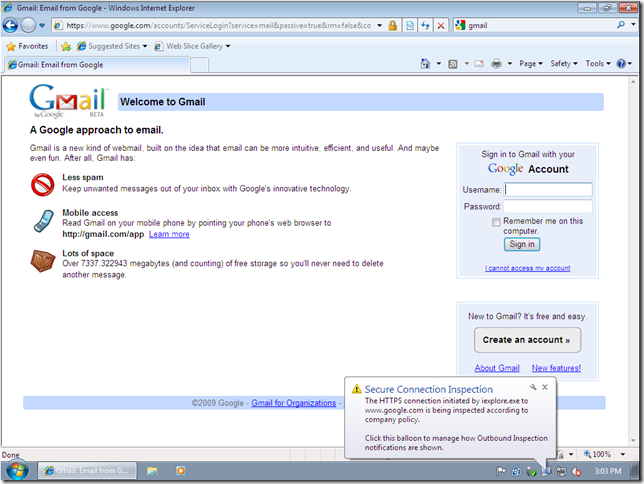
Task: Click the Welcome to Gmail heading
Action: pyautogui.click(x=163, y=102)
